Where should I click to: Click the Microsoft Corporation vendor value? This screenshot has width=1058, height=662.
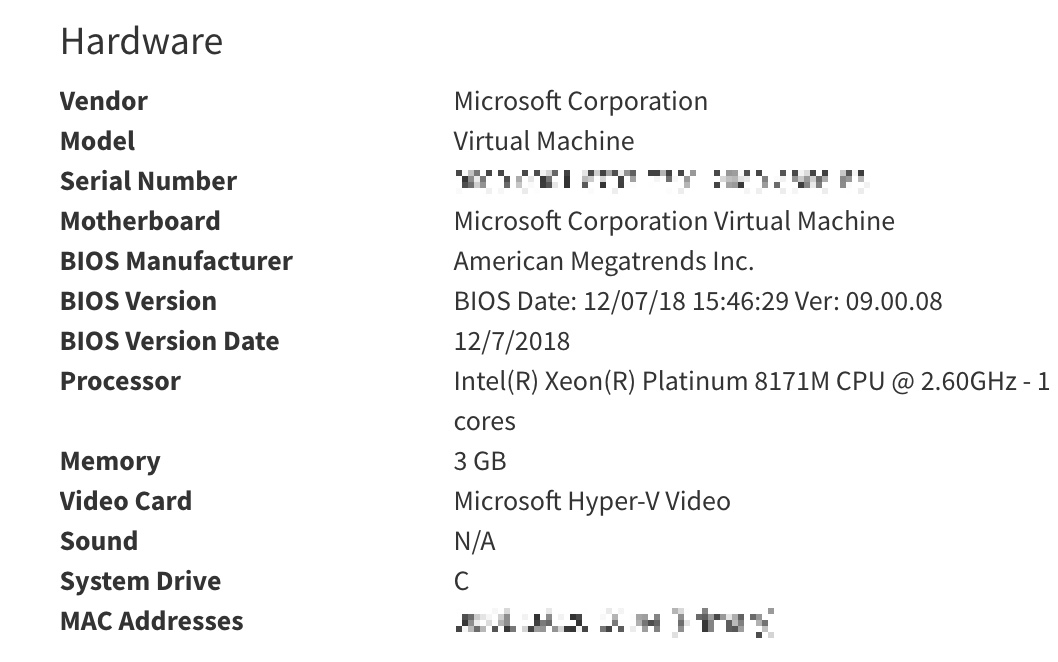pyautogui.click(x=580, y=101)
